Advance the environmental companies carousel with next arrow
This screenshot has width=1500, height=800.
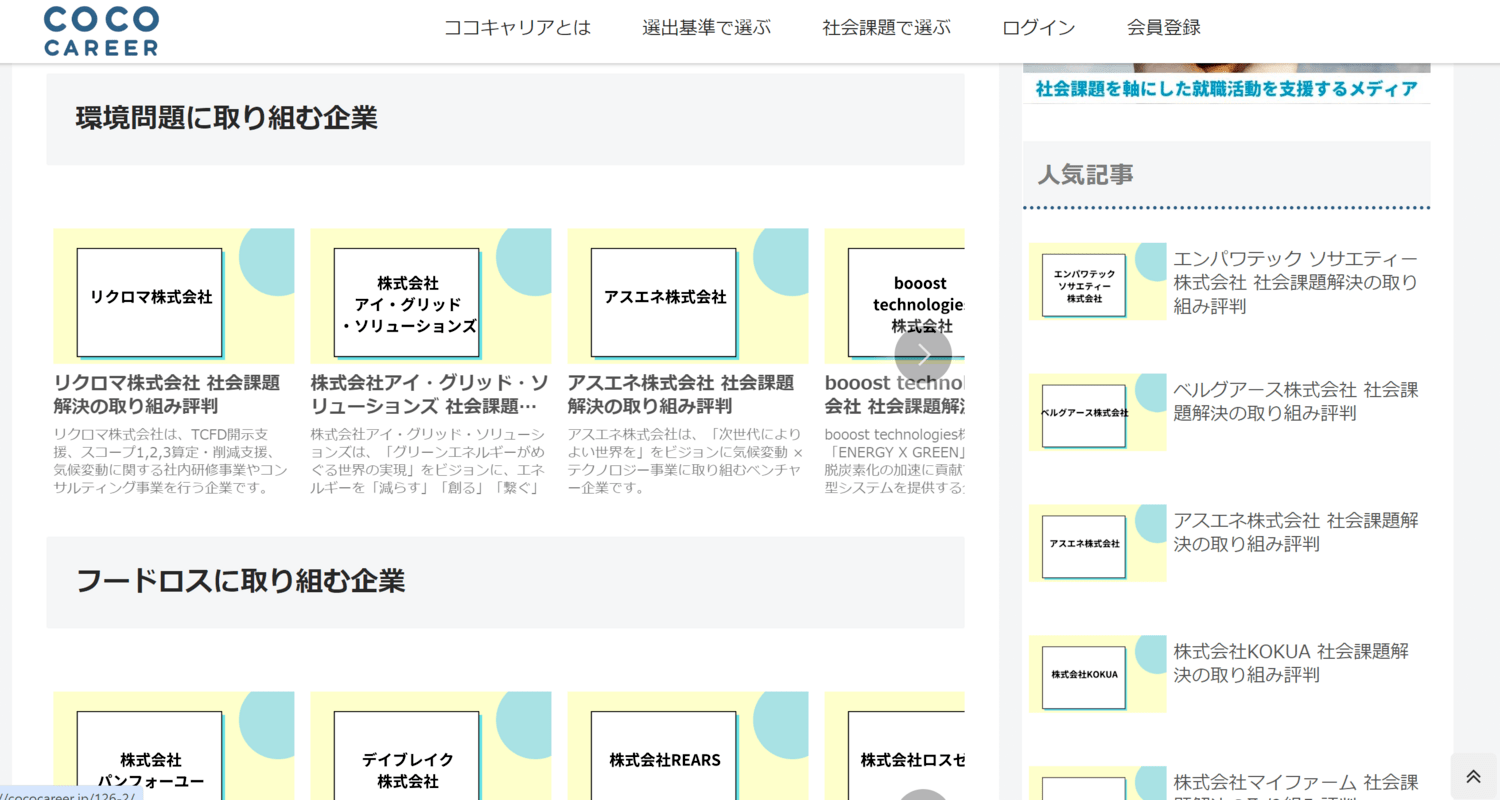(x=923, y=355)
